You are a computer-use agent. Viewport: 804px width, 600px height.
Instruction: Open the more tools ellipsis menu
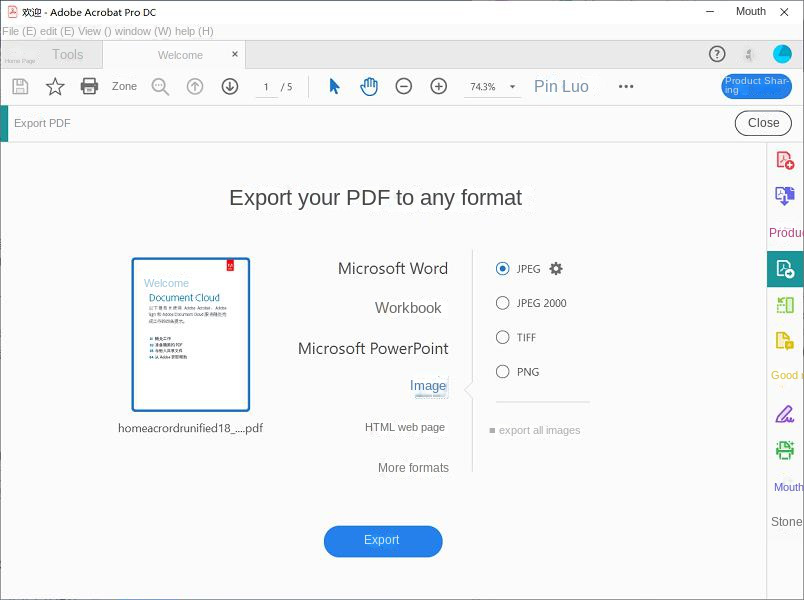(x=626, y=87)
